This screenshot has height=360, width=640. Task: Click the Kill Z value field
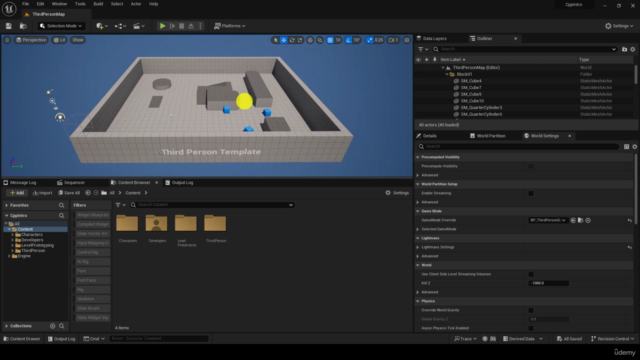pyautogui.click(x=548, y=283)
